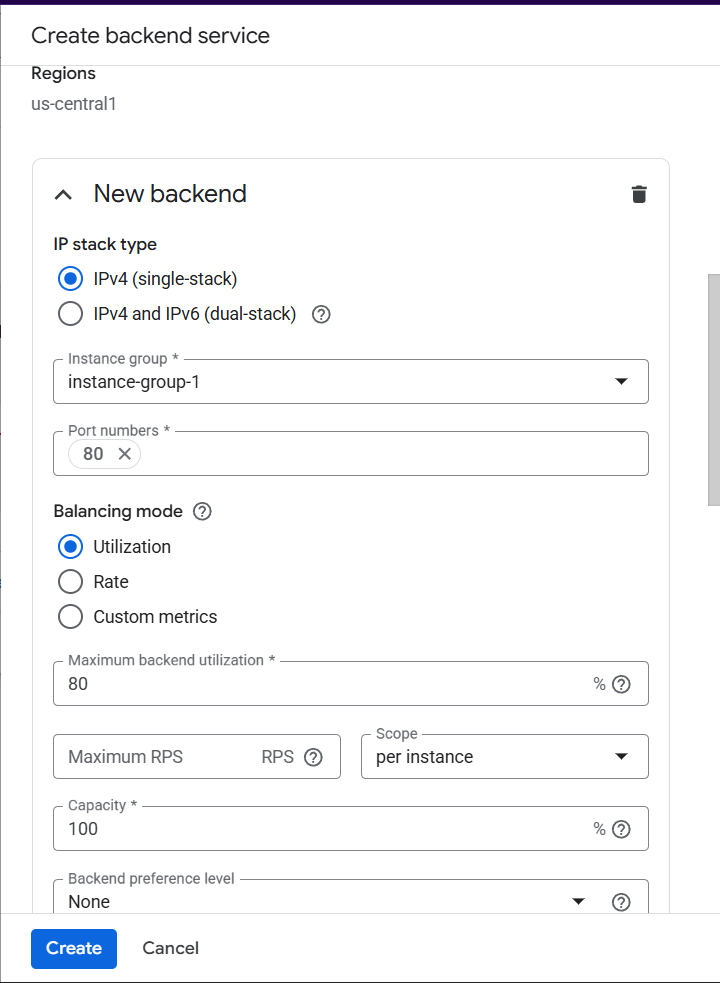Click help icon in Capacity field

pyautogui.click(x=621, y=829)
